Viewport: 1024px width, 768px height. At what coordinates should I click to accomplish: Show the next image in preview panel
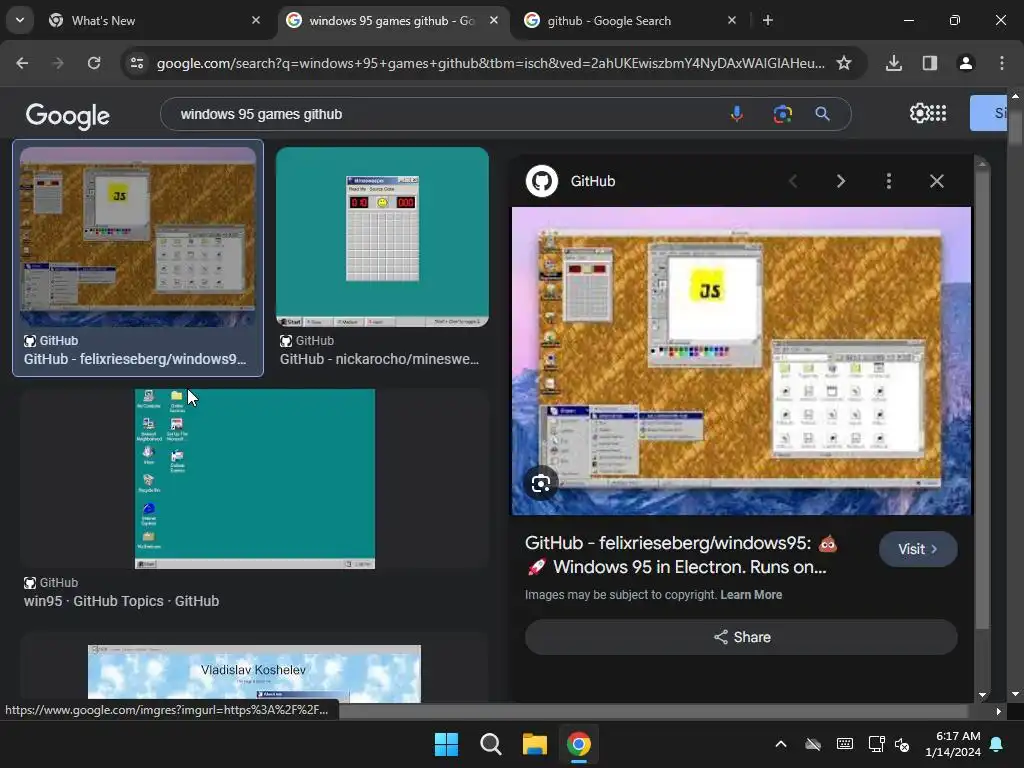[841, 181]
